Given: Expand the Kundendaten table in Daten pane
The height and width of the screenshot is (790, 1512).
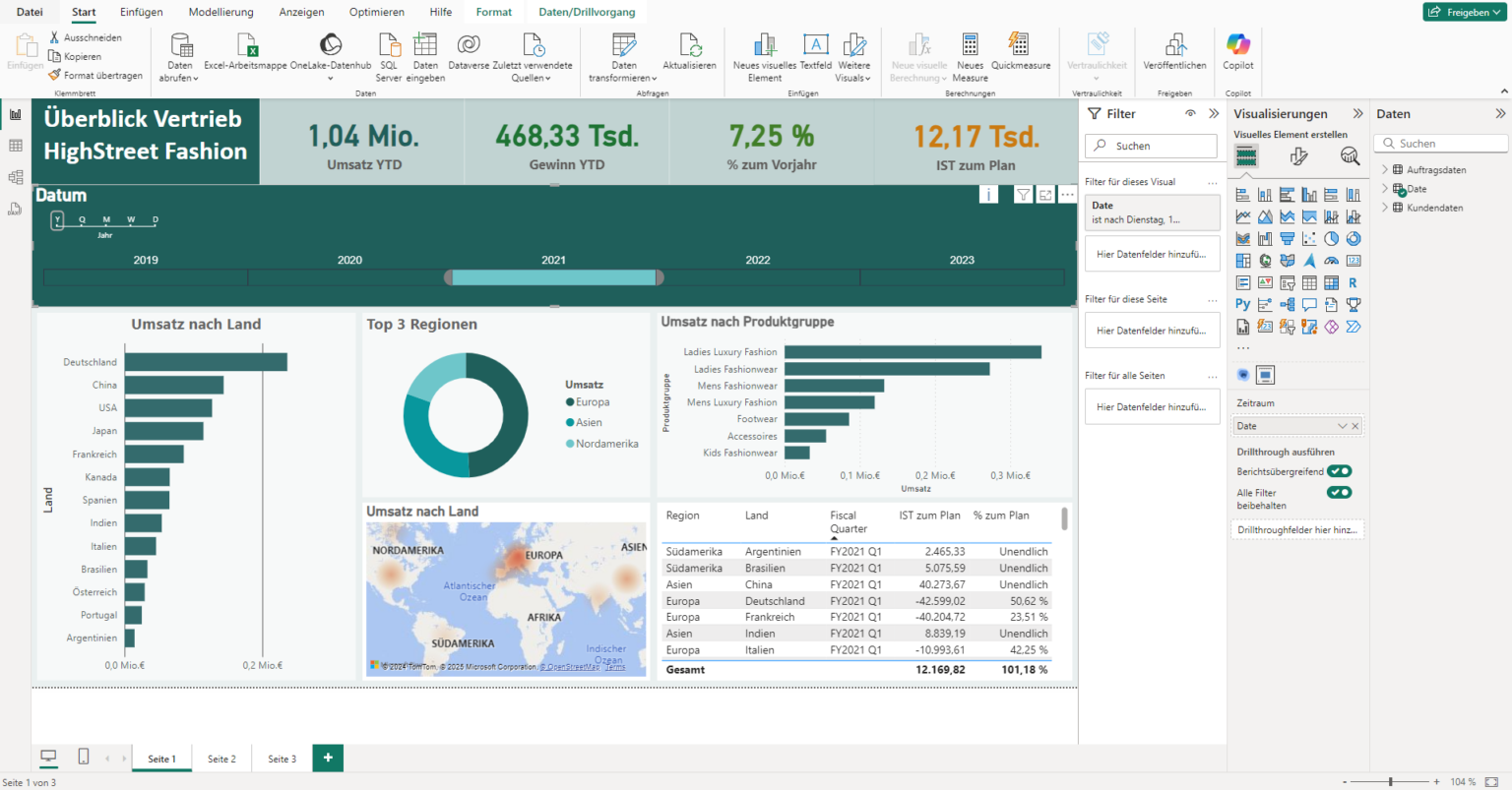Looking at the screenshot, I should click(x=1385, y=208).
